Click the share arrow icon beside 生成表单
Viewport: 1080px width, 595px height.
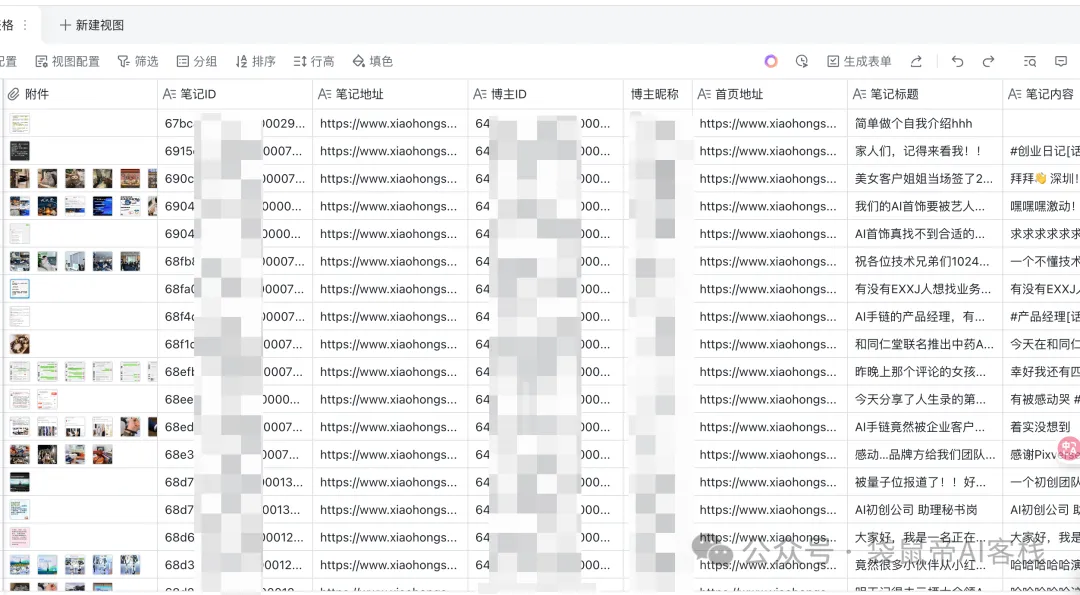916,61
